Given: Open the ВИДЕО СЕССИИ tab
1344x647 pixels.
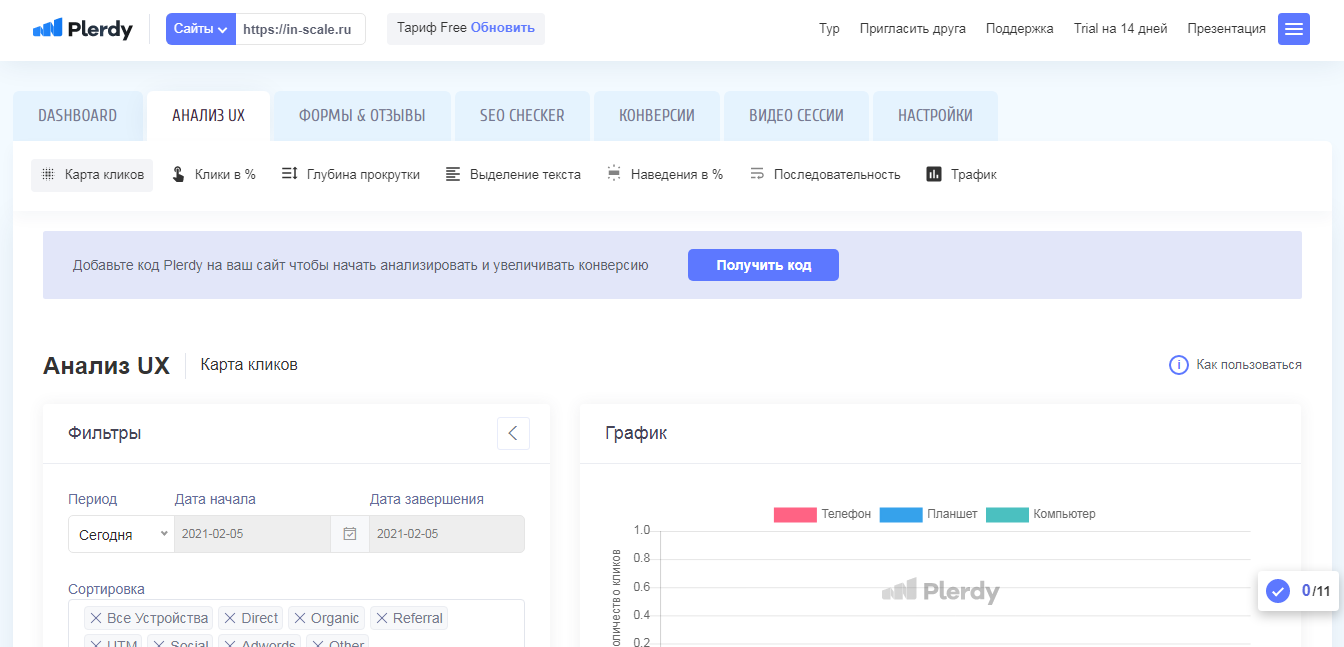Looking at the screenshot, I should coord(796,116).
